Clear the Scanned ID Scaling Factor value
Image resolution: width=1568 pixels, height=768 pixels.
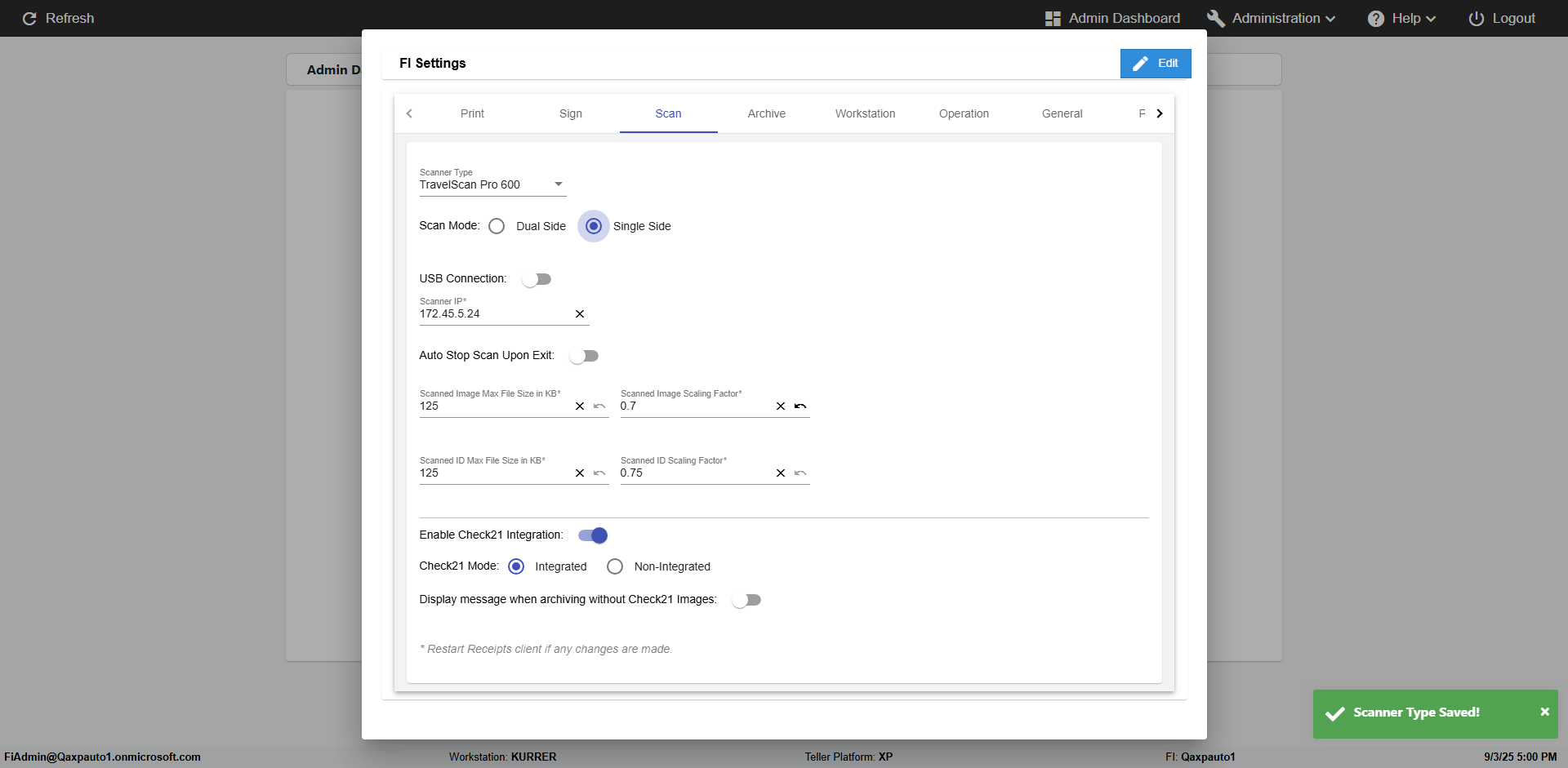coord(781,473)
